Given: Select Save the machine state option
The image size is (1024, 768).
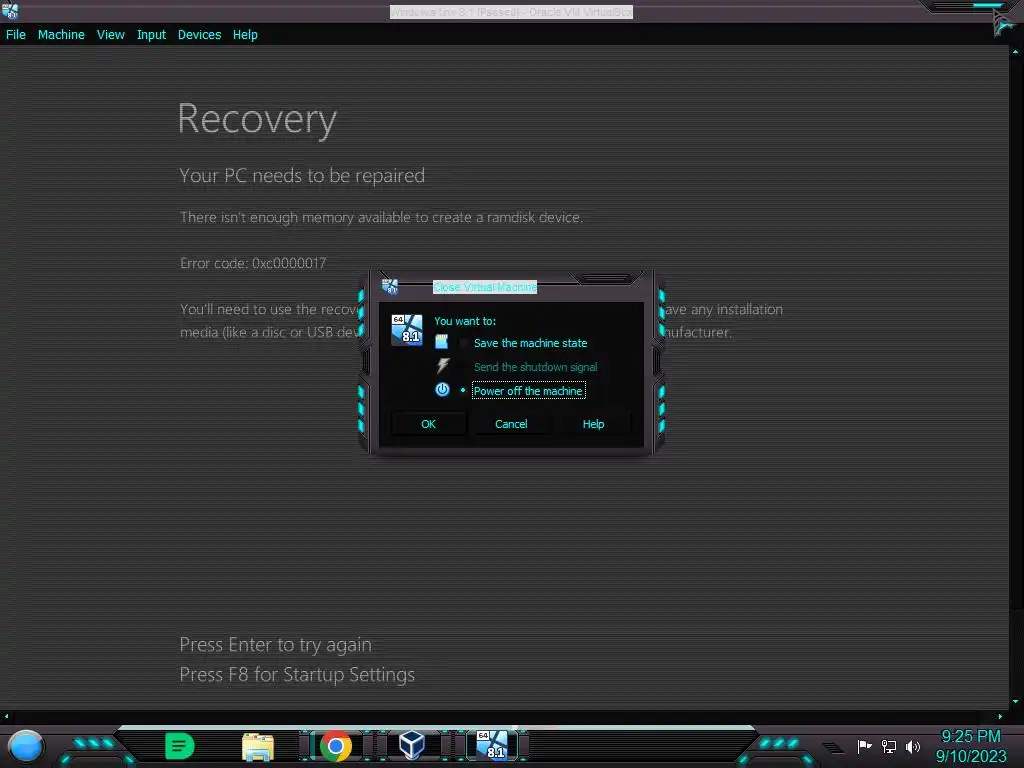Looking at the screenshot, I should [x=530, y=343].
